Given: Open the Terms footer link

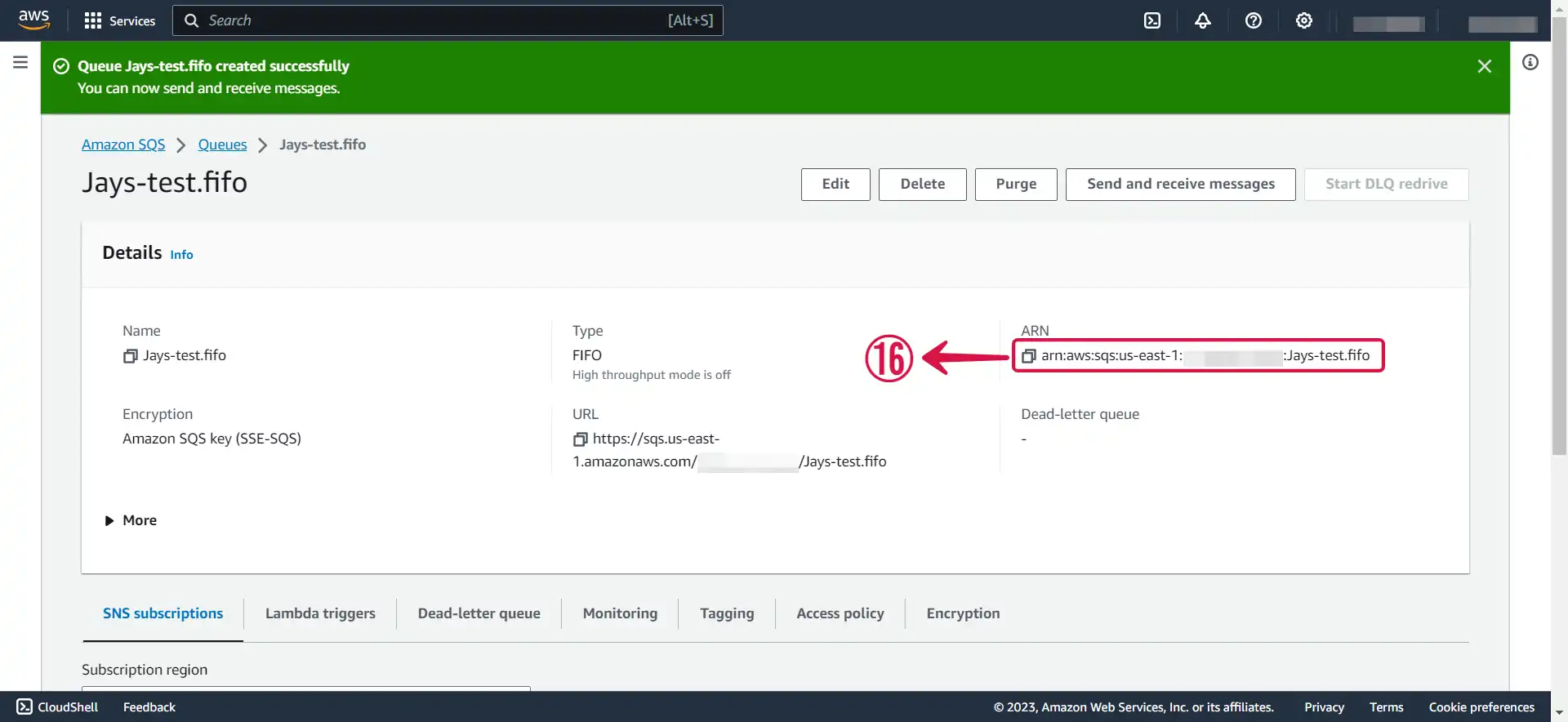Looking at the screenshot, I should click(1386, 707).
